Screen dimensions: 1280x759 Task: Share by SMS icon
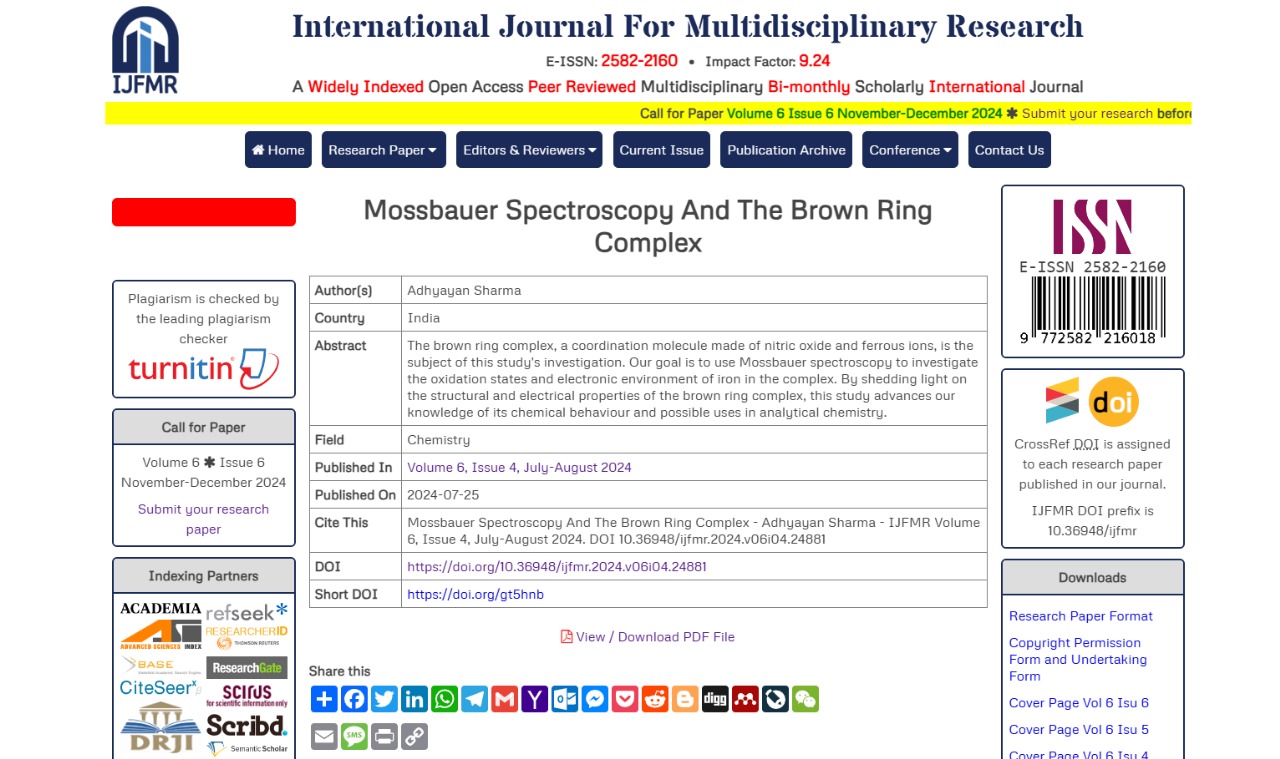pyautogui.click(x=354, y=737)
